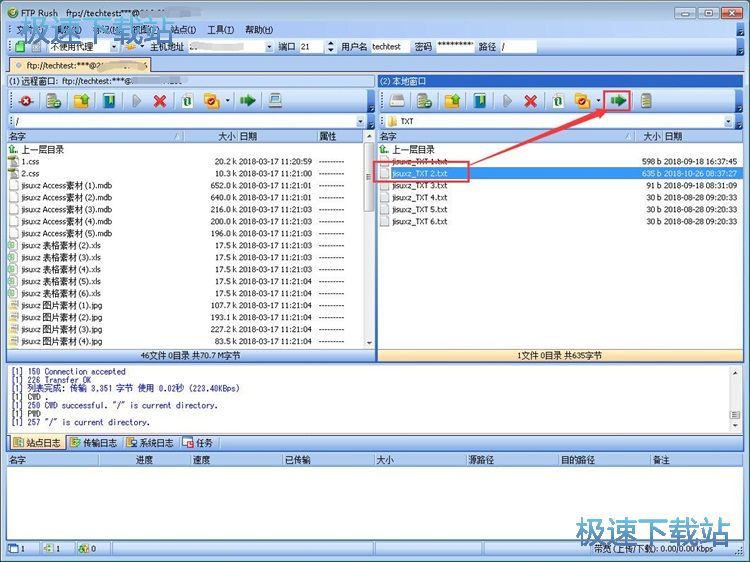Click the transfer count icon in status bar
The height and width of the screenshot is (562, 750).
point(48,548)
